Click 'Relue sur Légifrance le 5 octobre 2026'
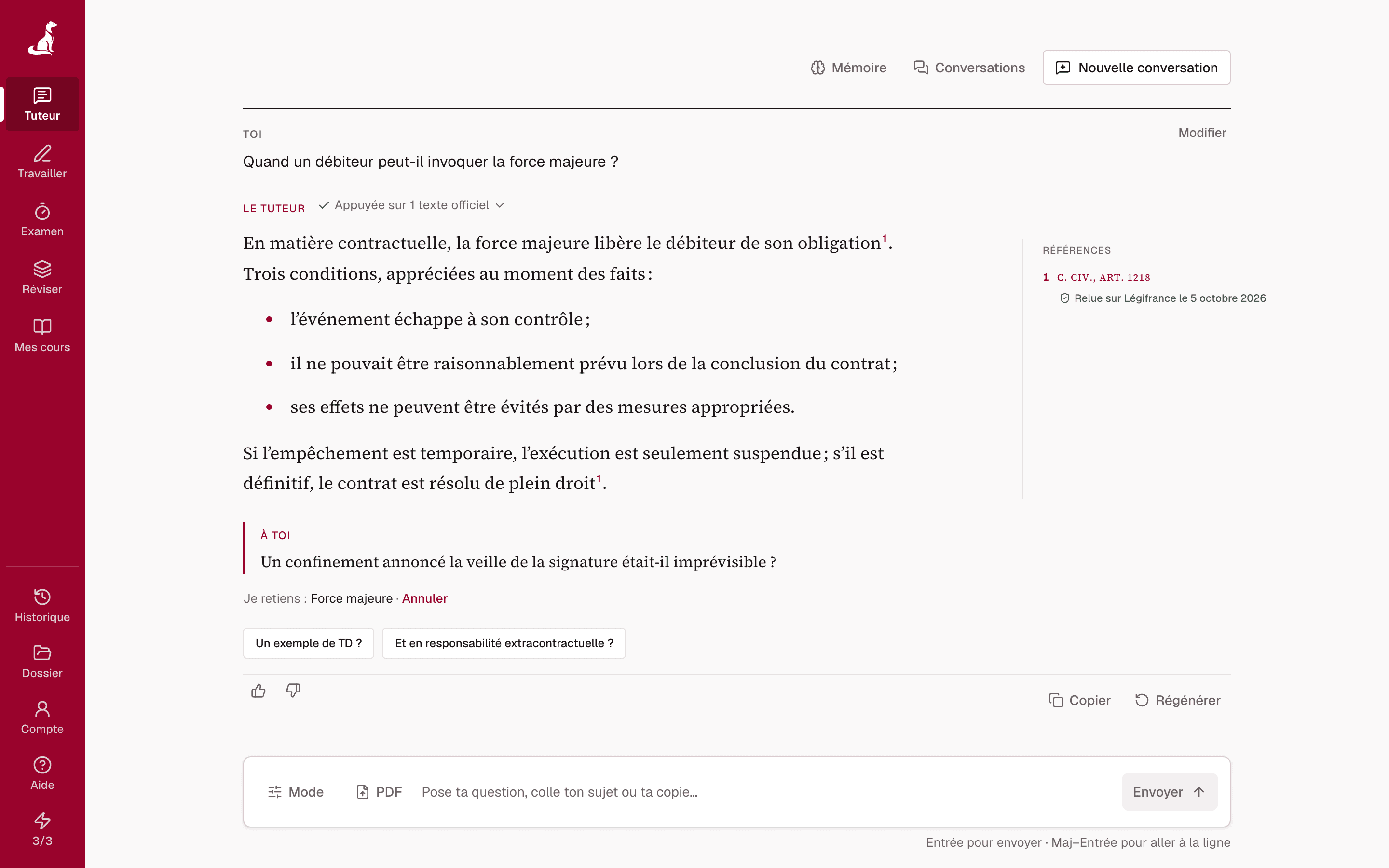 [1163, 298]
